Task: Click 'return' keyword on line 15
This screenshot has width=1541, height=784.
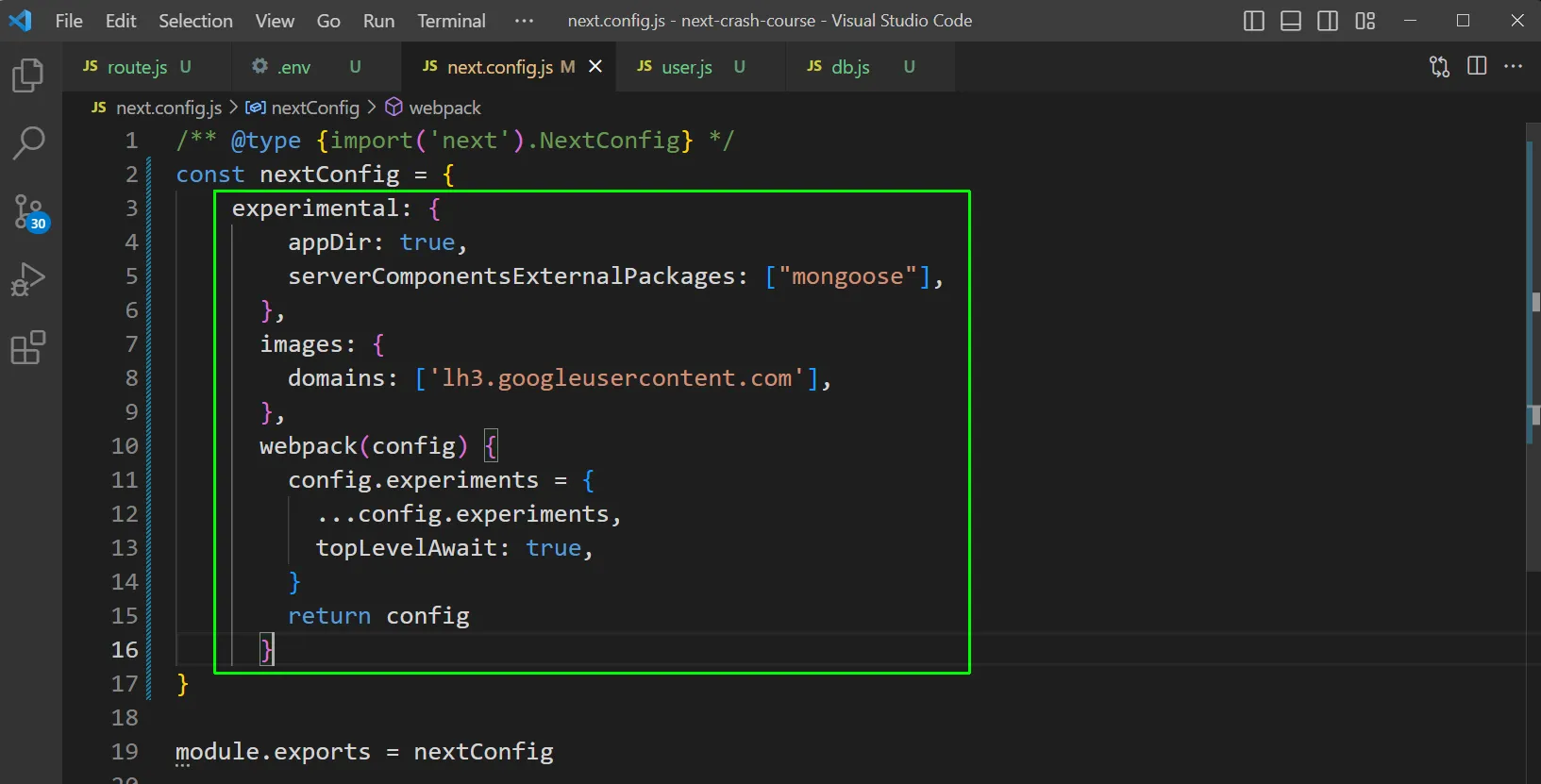Action: tap(329, 616)
